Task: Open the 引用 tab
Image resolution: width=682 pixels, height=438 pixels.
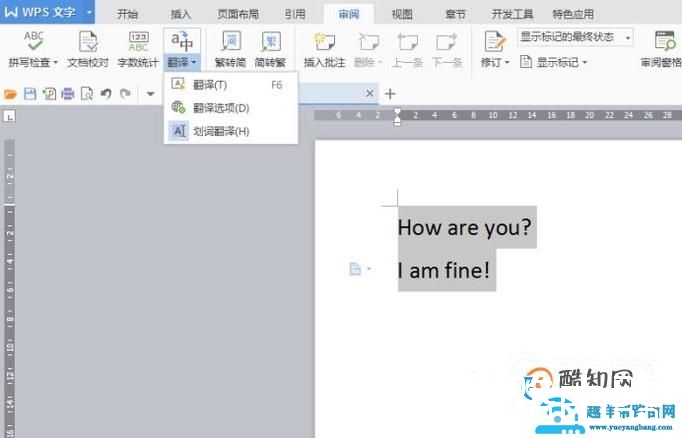Action: pos(295,14)
